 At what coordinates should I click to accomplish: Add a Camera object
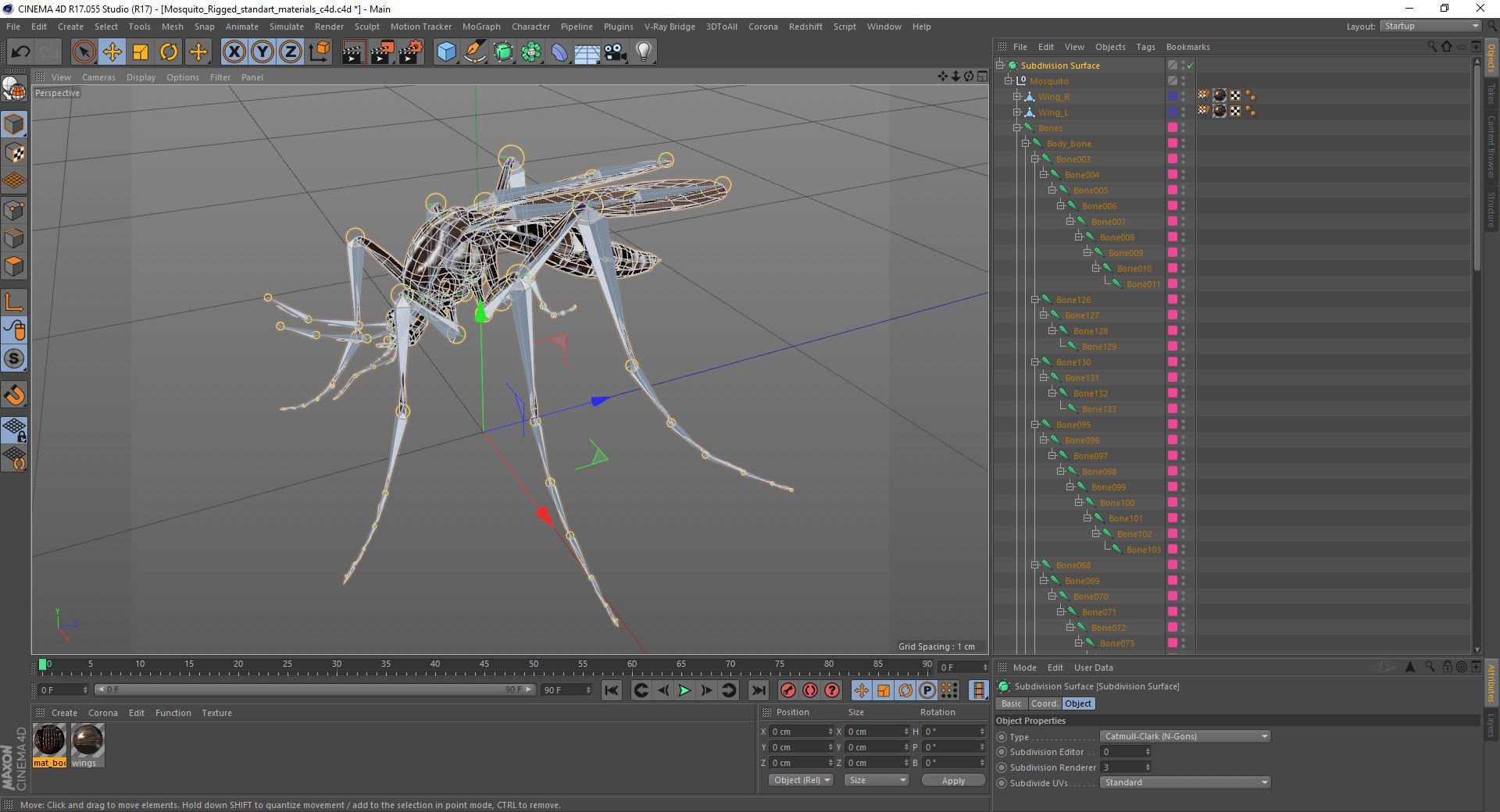pyautogui.click(x=616, y=52)
